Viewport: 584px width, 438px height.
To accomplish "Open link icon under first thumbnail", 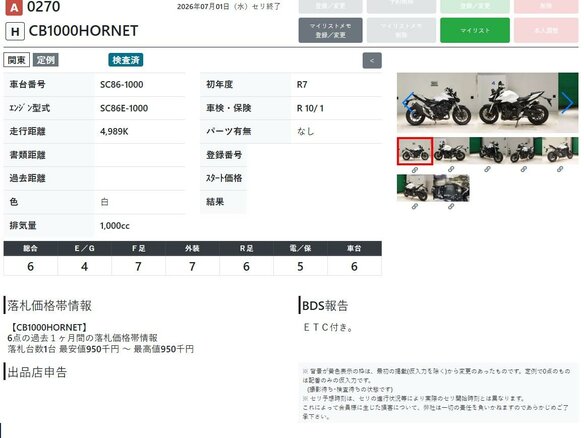I will coord(415,170).
